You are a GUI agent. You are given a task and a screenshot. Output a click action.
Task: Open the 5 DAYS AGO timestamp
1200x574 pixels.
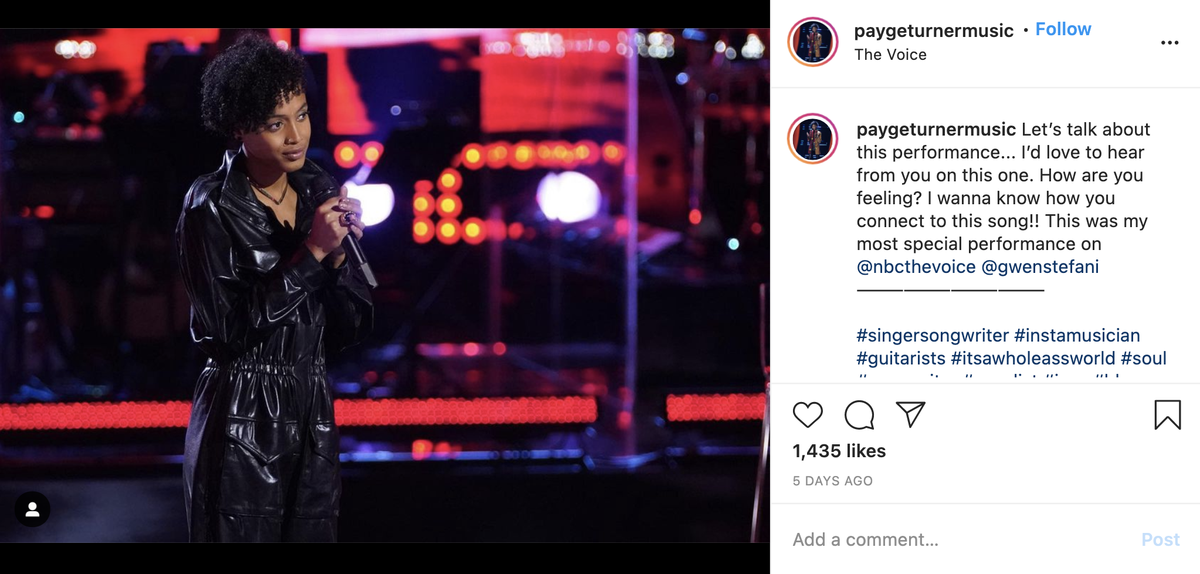(832, 481)
